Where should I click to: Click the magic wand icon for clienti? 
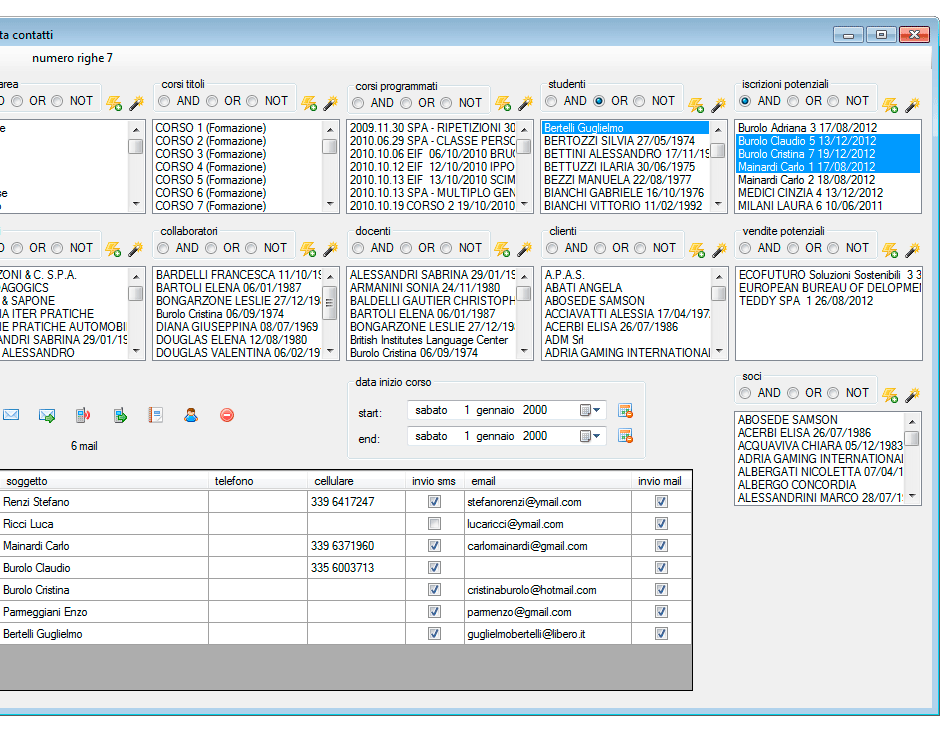pos(719,249)
